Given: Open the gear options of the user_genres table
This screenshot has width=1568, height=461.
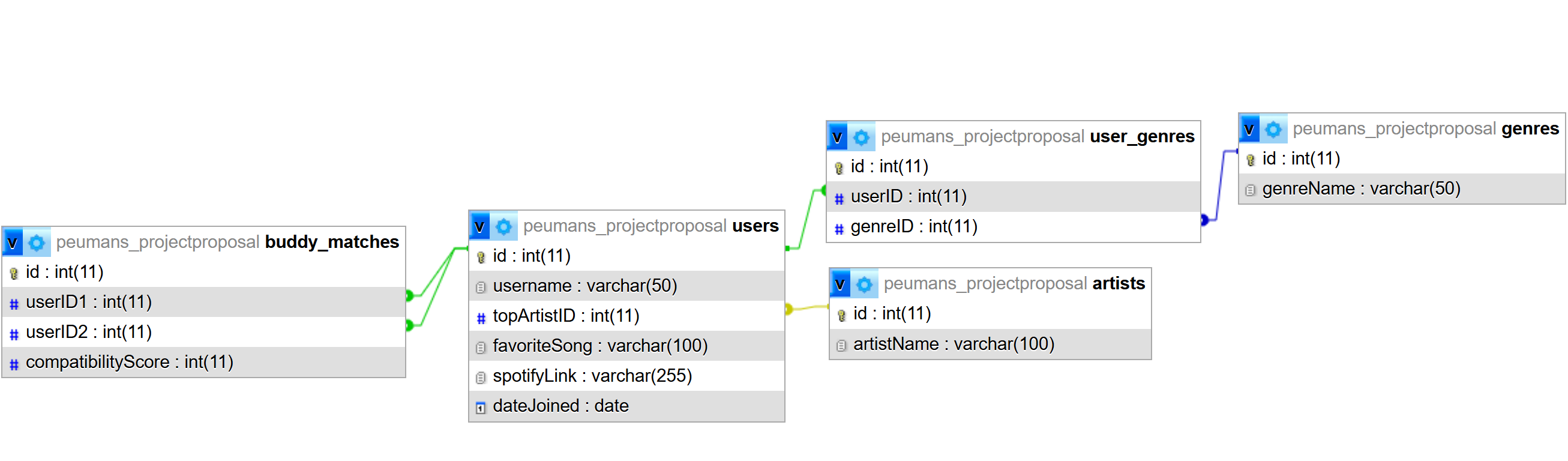Looking at the screenshot, I should tap(862, 137).
